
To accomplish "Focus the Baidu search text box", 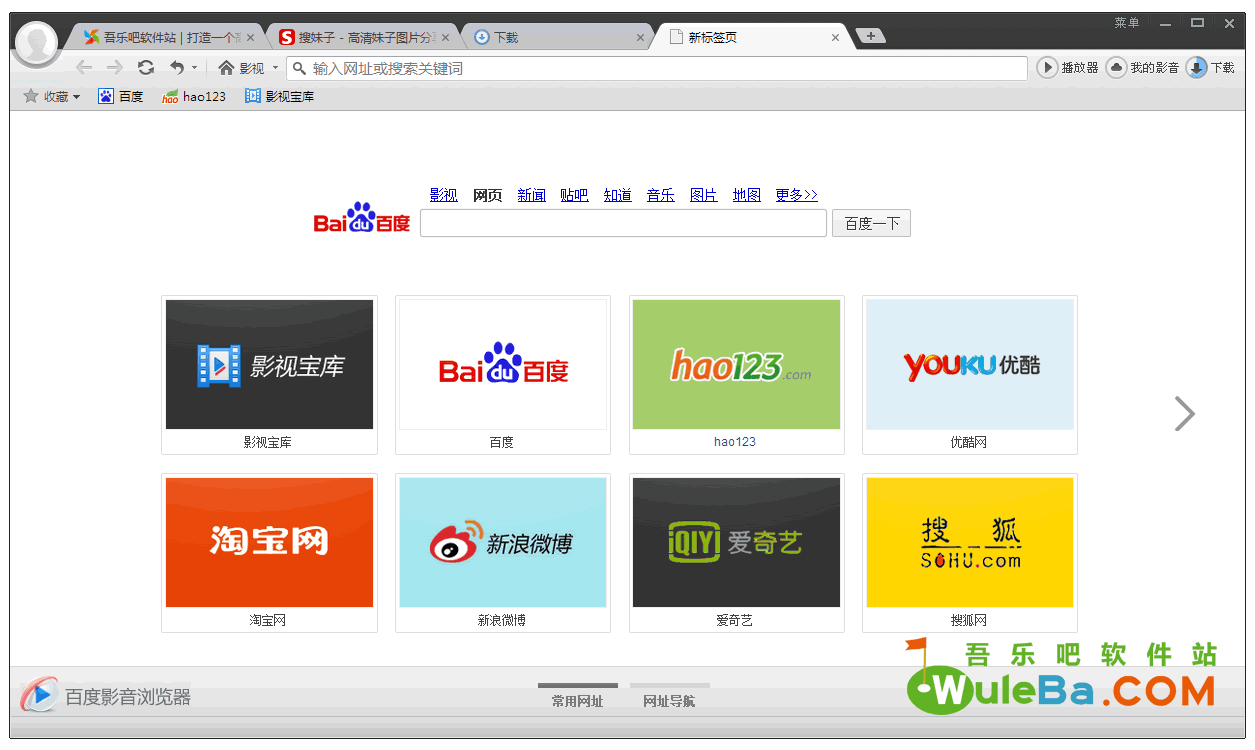I will point(623,223).
